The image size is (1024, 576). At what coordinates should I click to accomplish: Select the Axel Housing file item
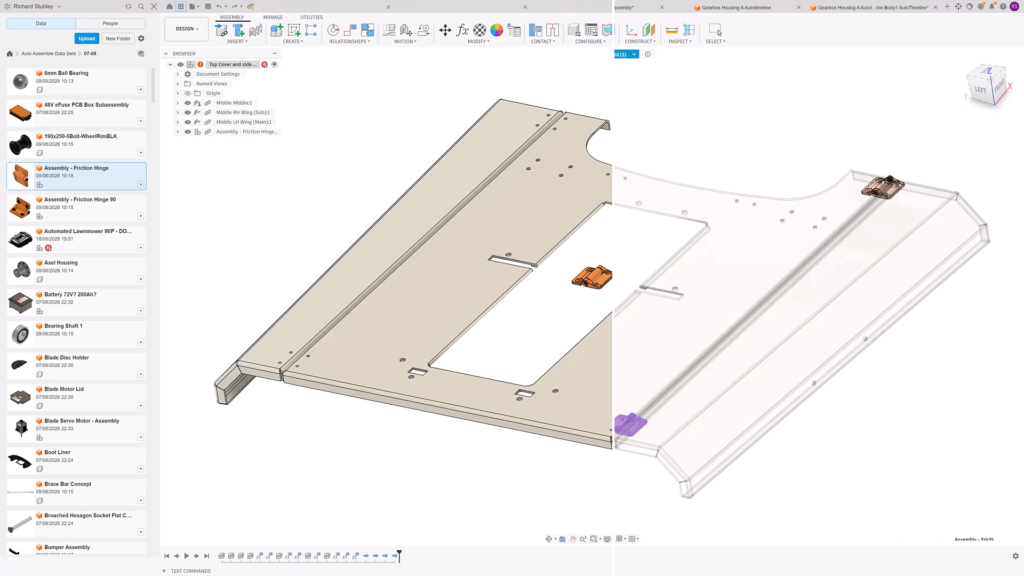[76, 271]
